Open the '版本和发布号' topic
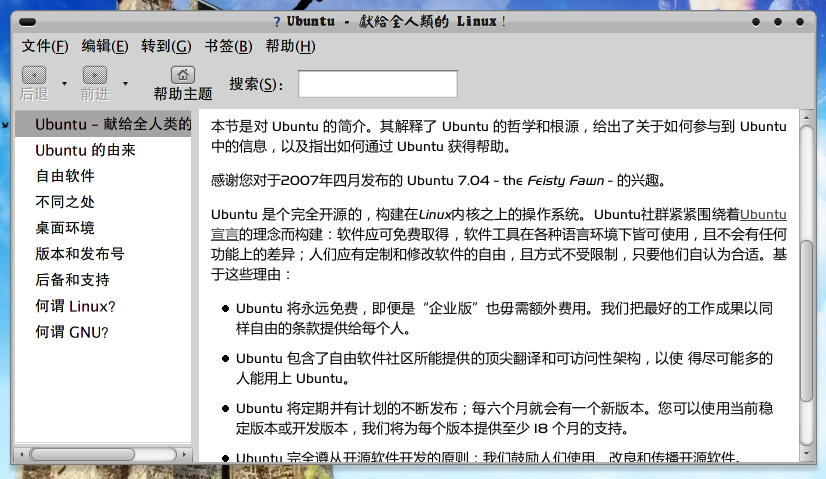 tap(80, 254)
